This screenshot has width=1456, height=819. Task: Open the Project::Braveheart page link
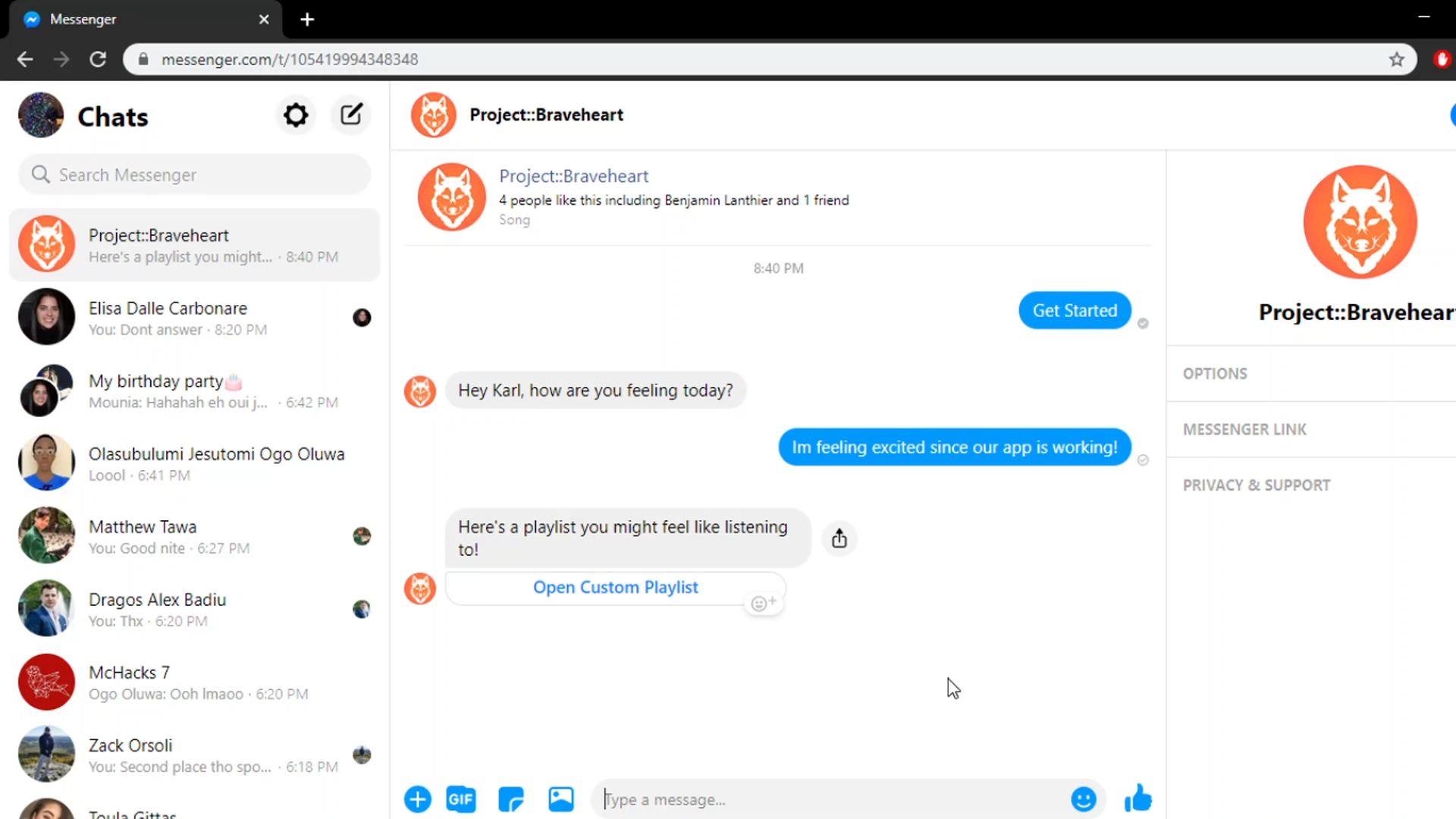point(573,176)
